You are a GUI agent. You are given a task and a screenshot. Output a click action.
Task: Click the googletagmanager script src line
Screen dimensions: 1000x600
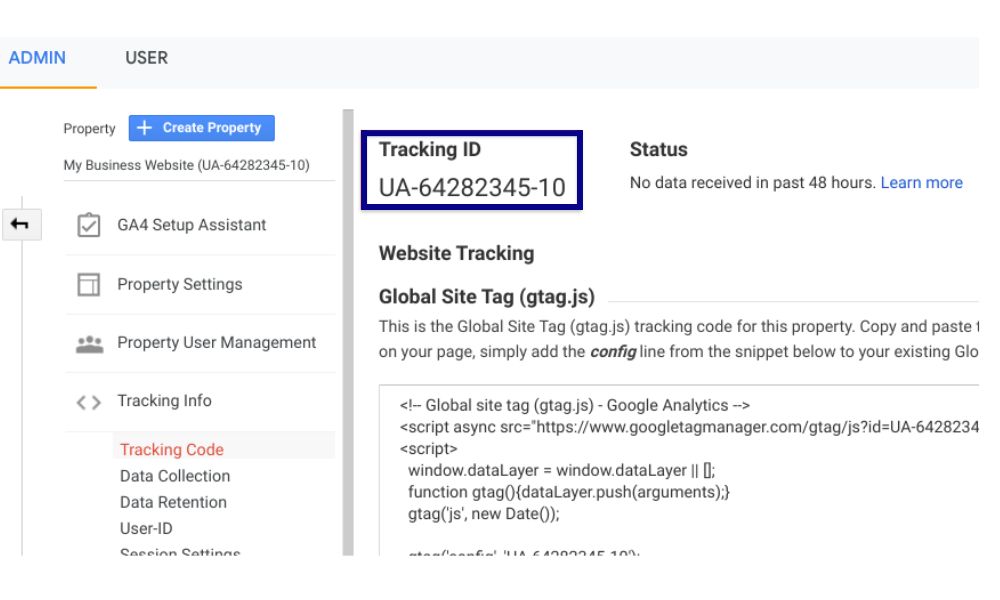(x=689, y=427)
